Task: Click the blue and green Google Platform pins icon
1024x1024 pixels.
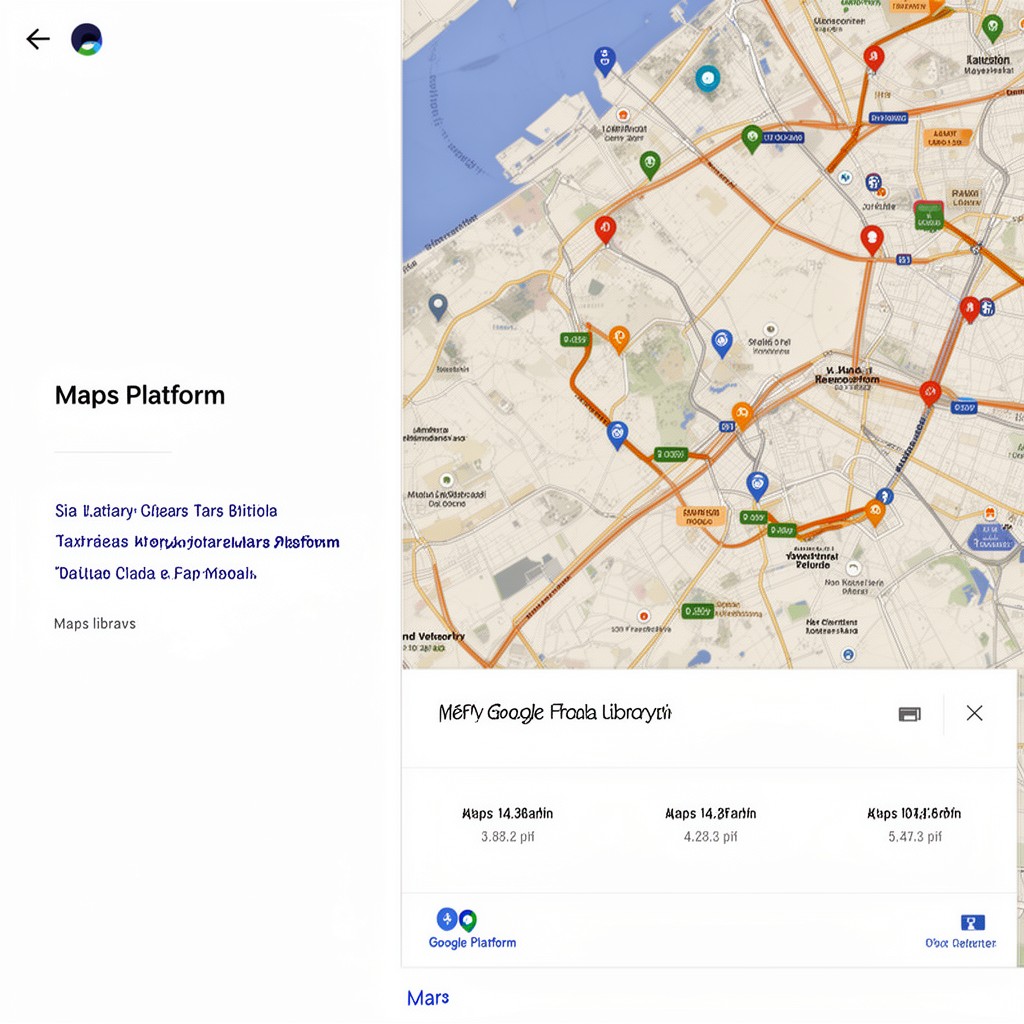Action: [x=457, y=920]
